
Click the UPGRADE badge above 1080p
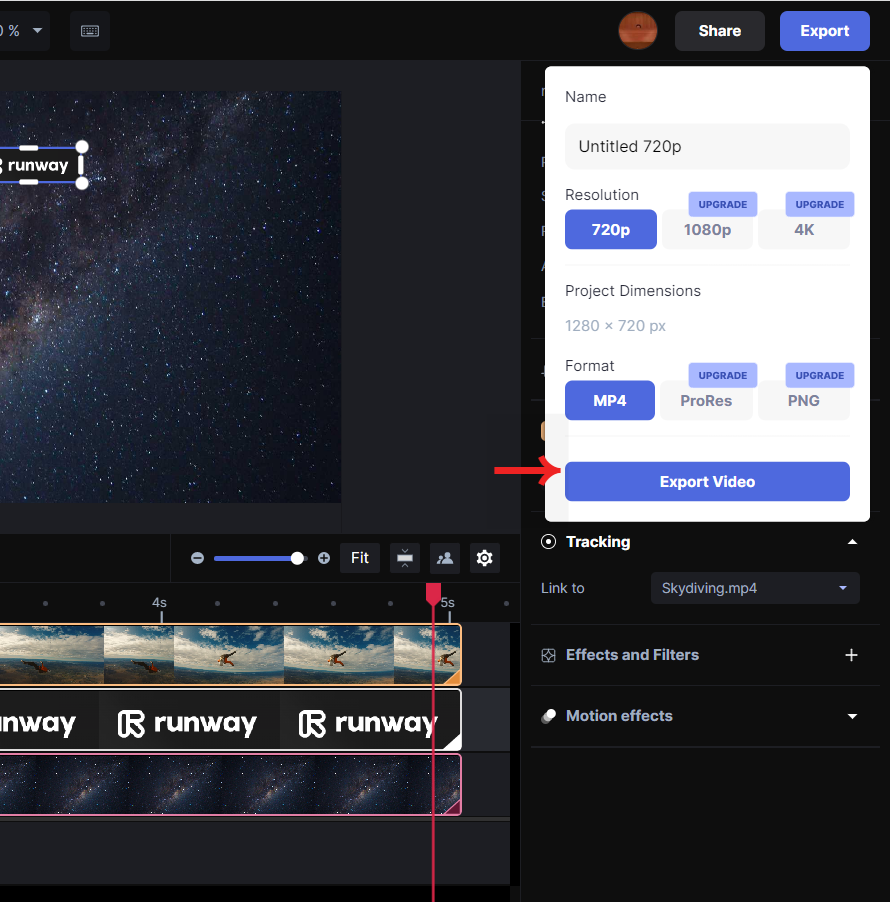click(723, 204)
